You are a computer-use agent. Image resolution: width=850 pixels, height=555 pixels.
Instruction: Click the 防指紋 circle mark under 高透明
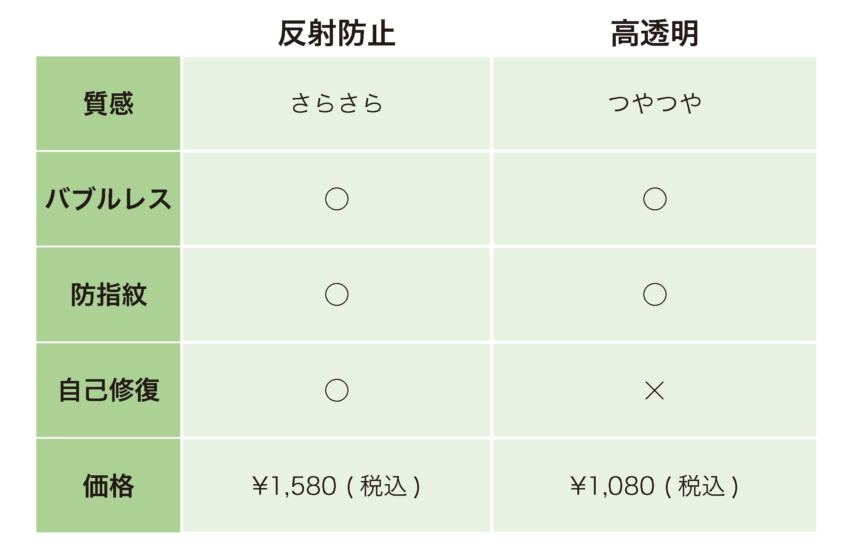pyautogui.click(x=654, y=295)
